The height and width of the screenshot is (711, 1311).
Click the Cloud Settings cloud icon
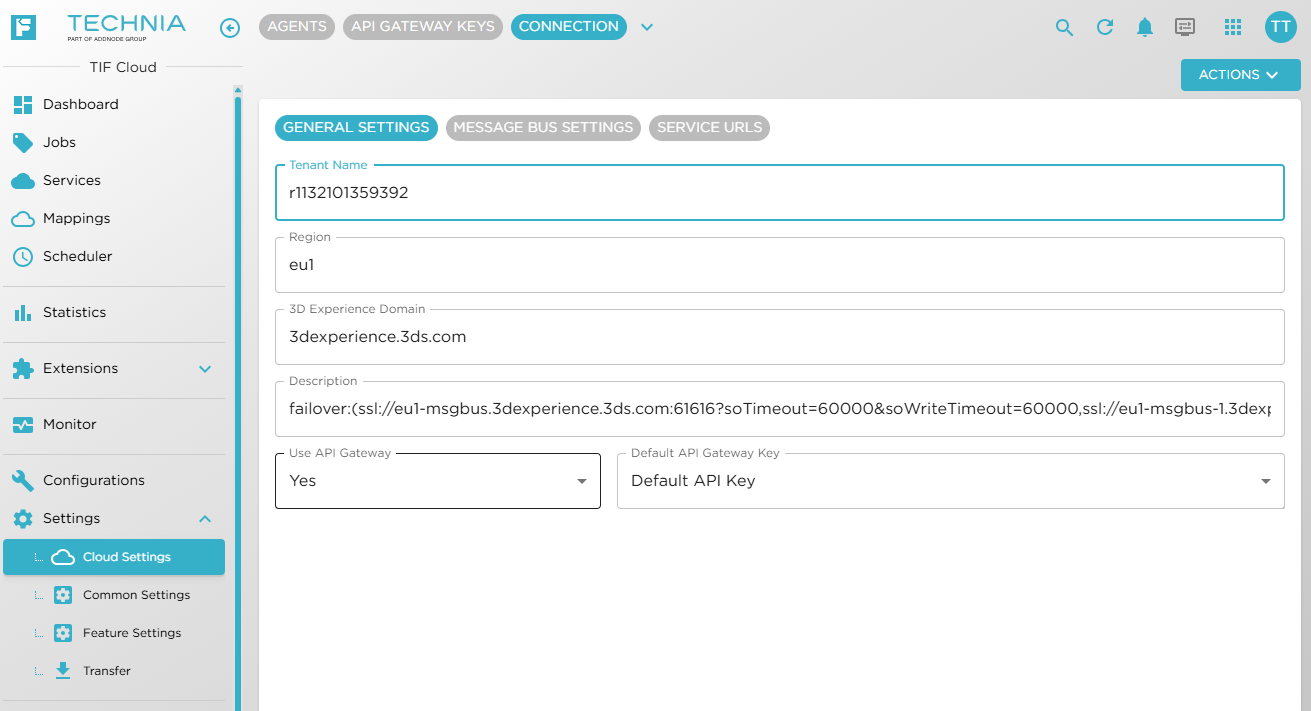(63, 557)
